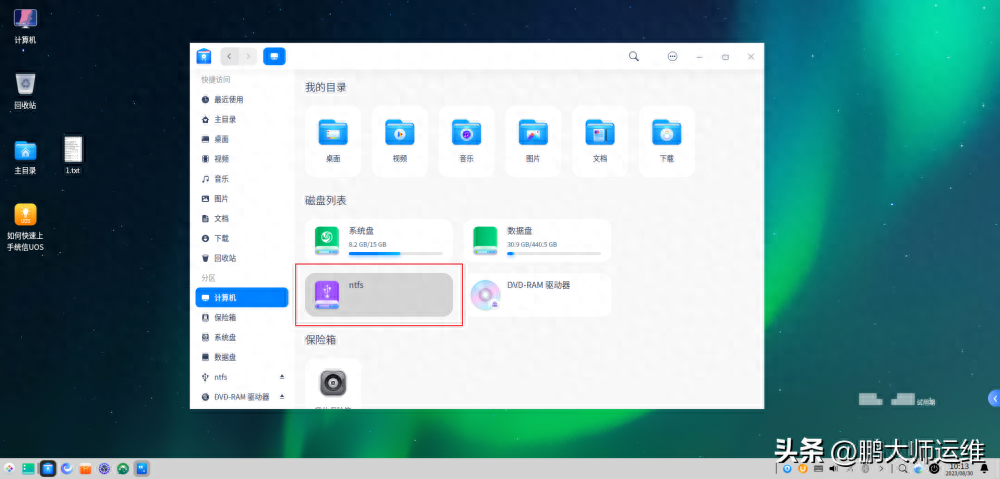Eject ntfs with the sidebar eject arrow

[x=282, y=377]
